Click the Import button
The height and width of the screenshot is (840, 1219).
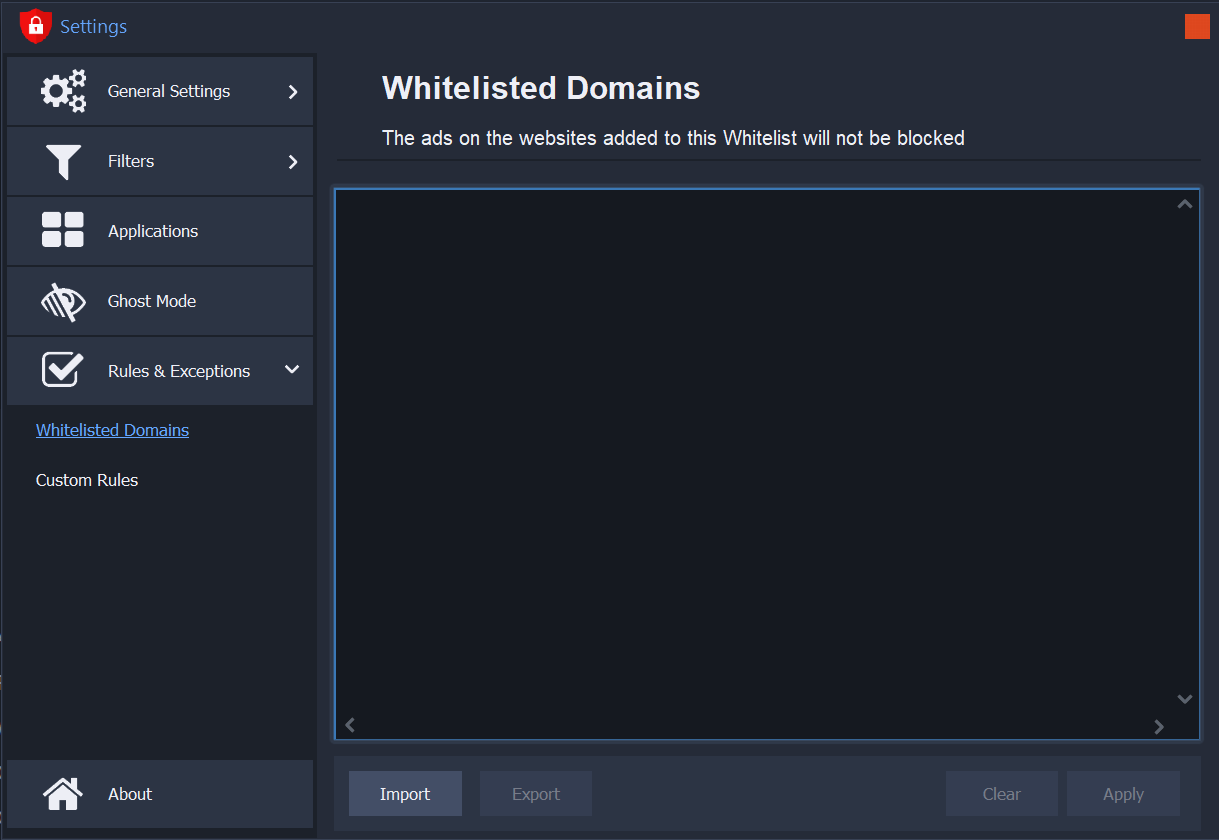(405, 794)
